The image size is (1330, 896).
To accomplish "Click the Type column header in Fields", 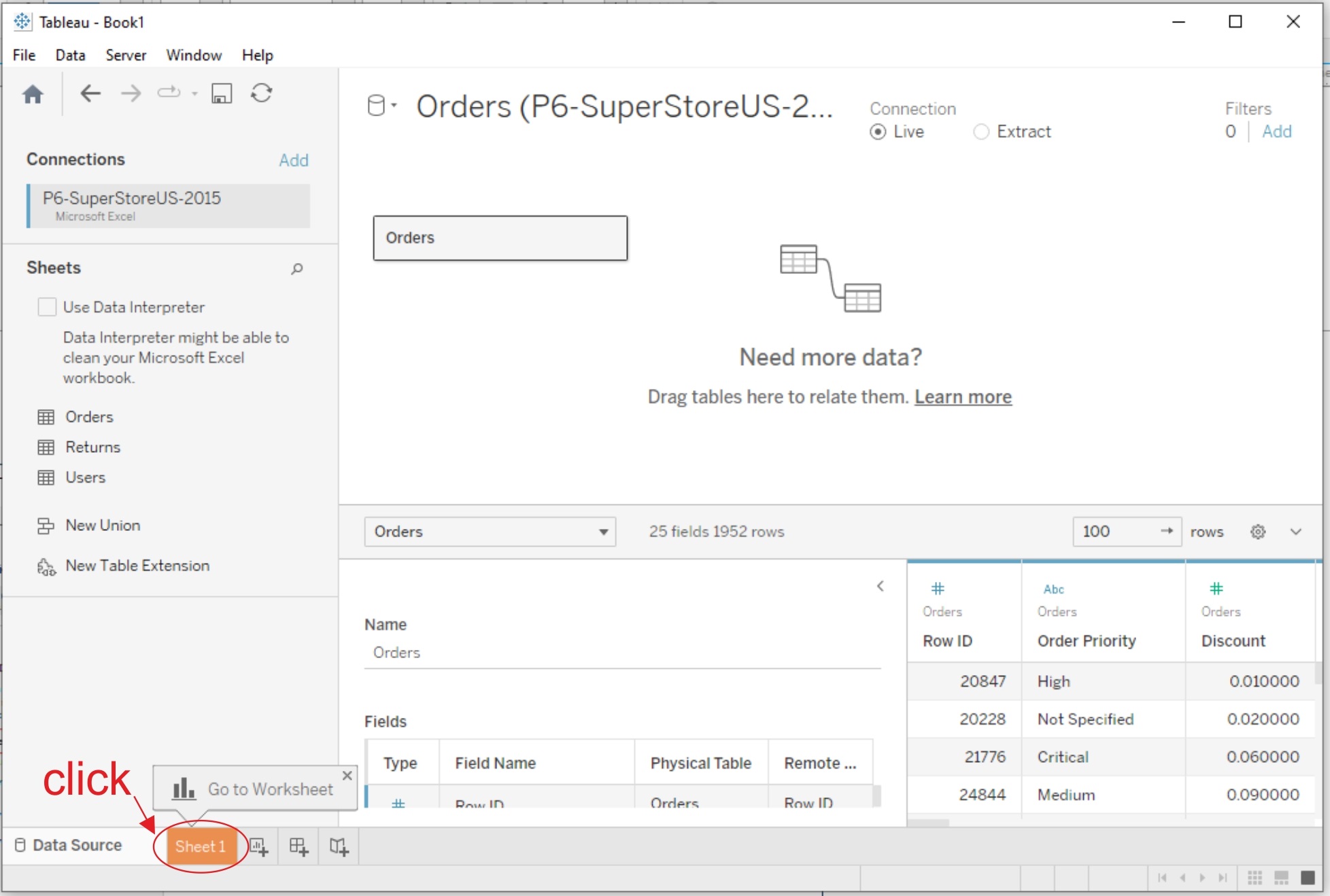I will coord(403,763).
